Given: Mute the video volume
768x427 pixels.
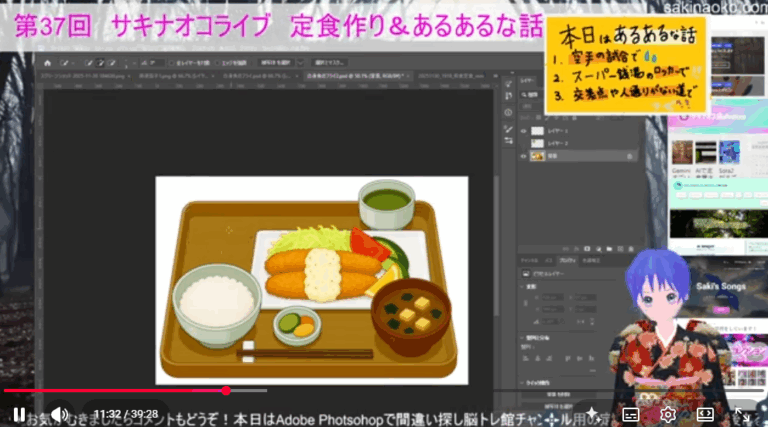Looking at the screenshot, I should click(x=59, y=414).
